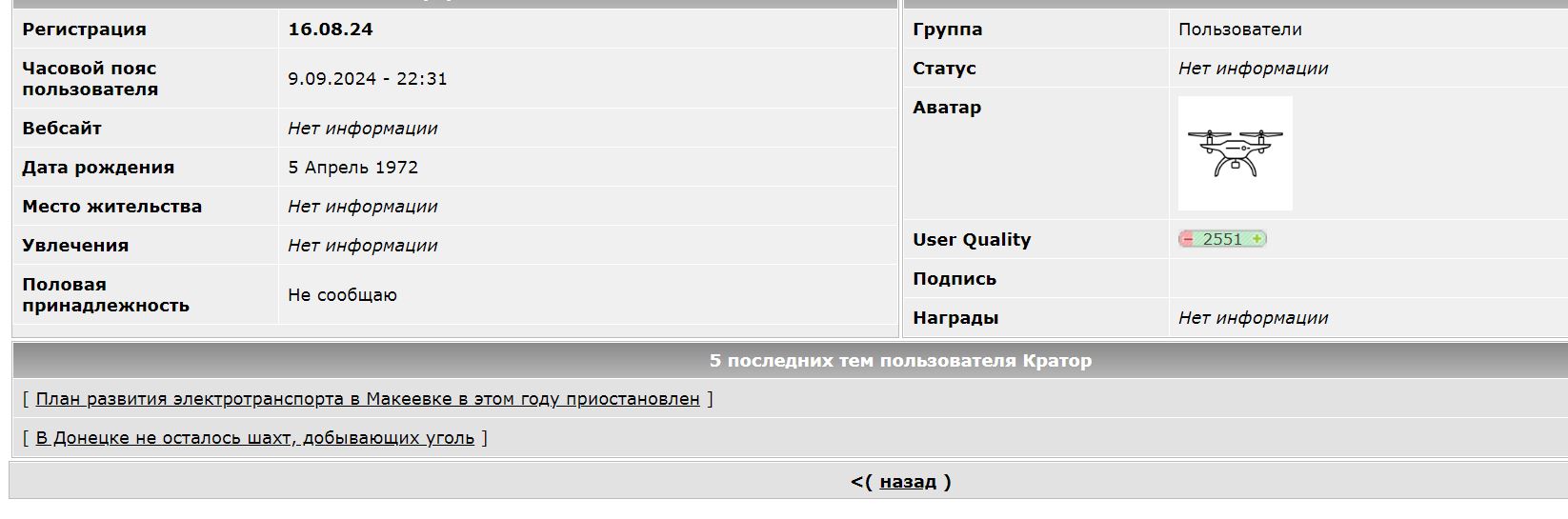
Task: Click the Пользователи group value
Action: pyautogui.click(x=1240, y=30)
